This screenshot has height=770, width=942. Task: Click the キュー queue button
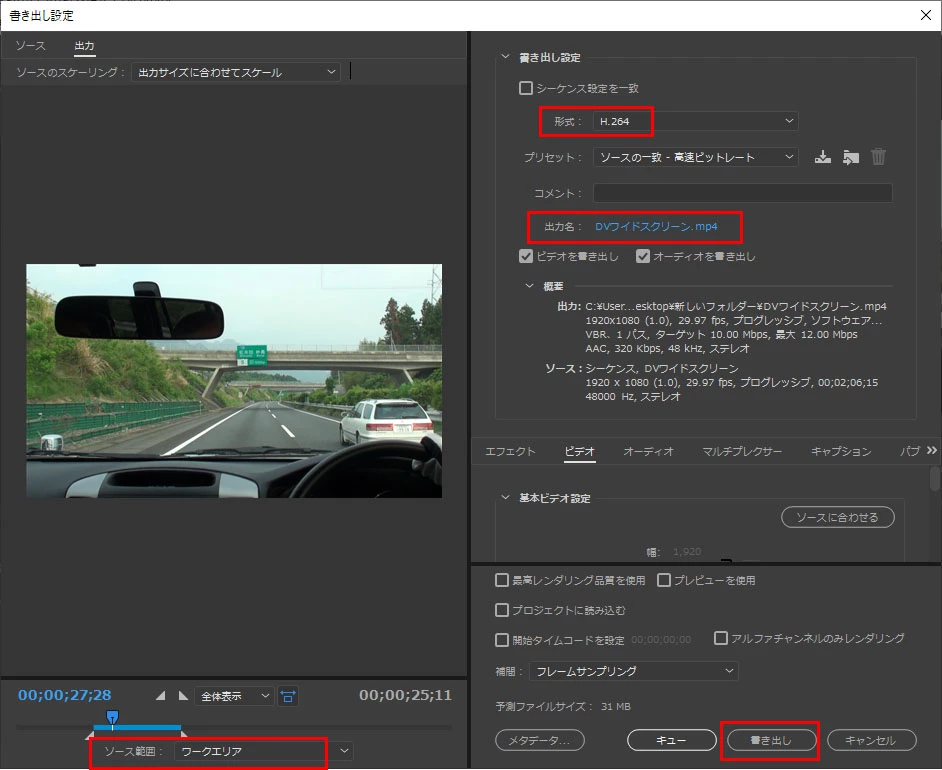click(672, 740)
